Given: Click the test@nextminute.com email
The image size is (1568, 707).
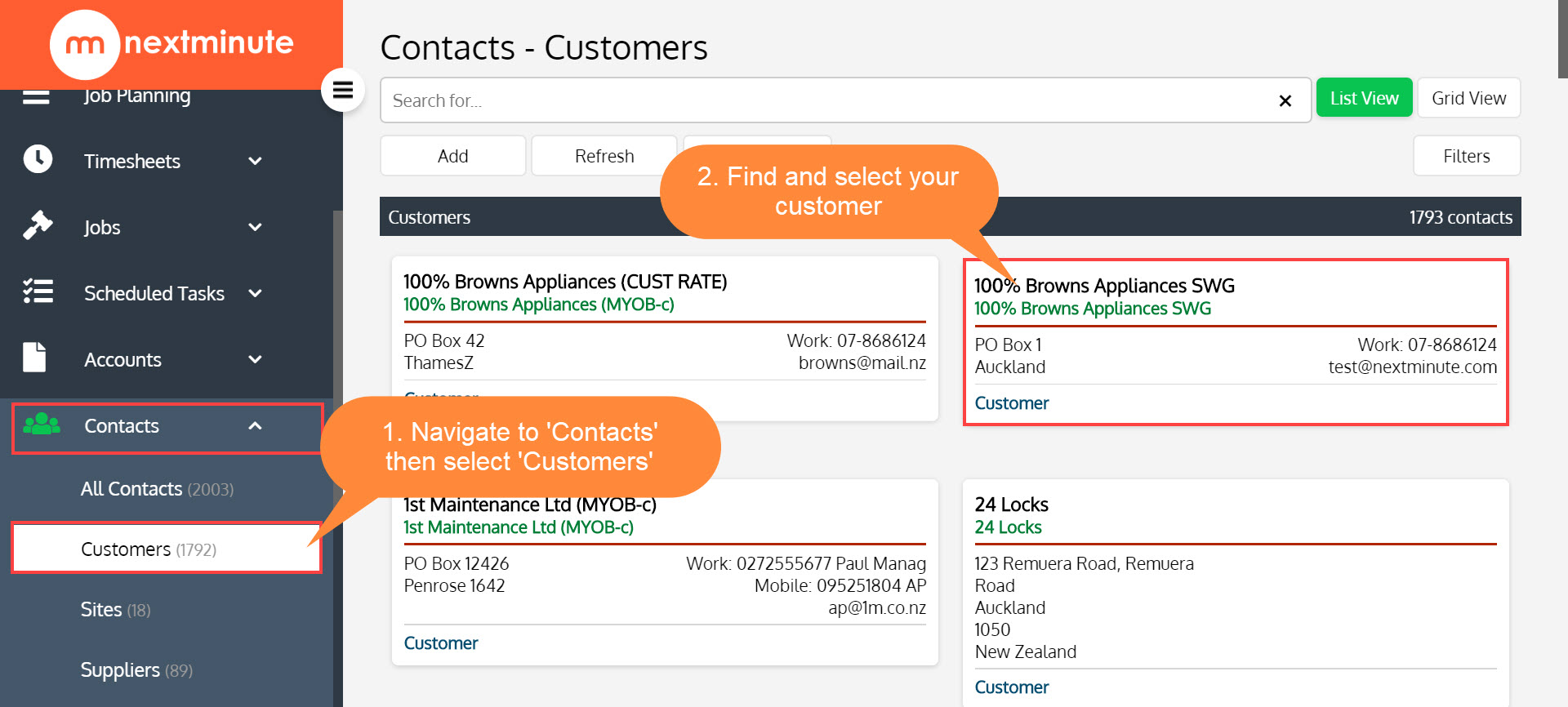Looking at the screenshot, I should 1413,367.
